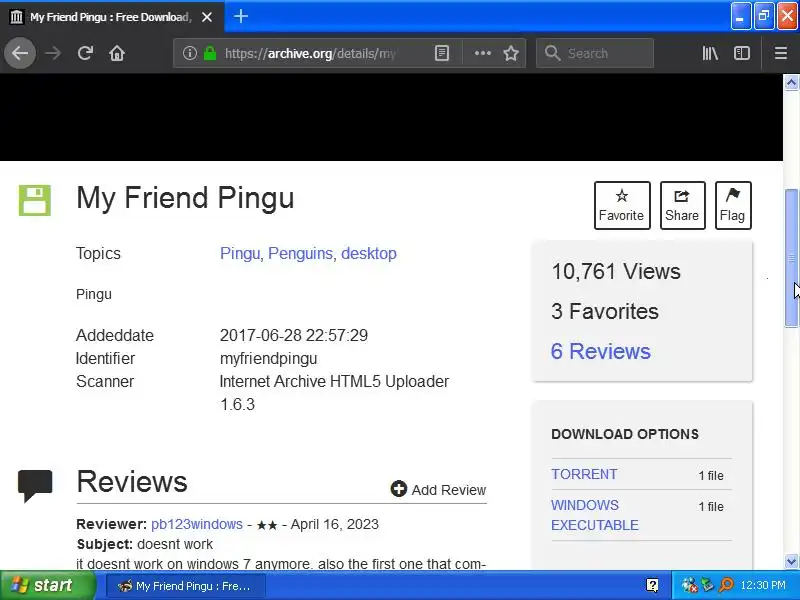Click the identifier value myfriendpingu
Image resolution: width=800 pixels, height=600 pixels.
coord(268,359)
